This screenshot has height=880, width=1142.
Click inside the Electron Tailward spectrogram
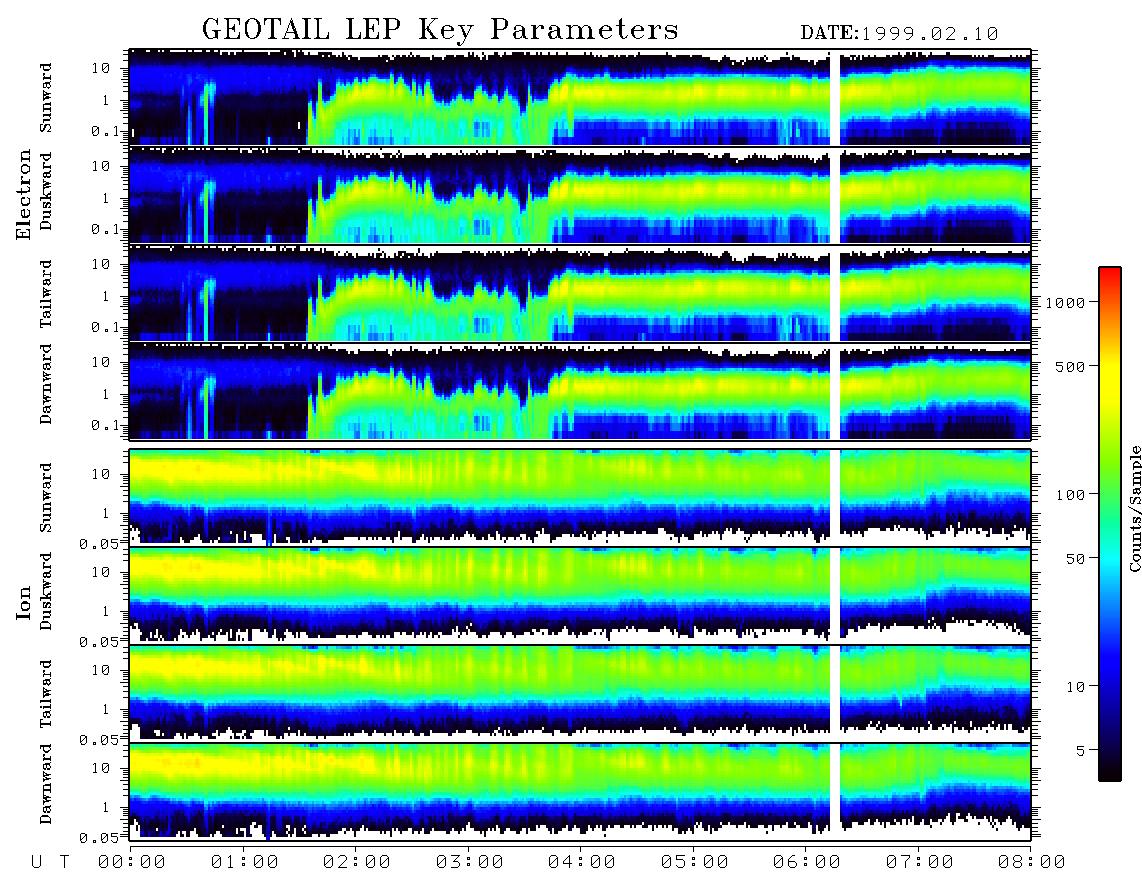(580, 294)
